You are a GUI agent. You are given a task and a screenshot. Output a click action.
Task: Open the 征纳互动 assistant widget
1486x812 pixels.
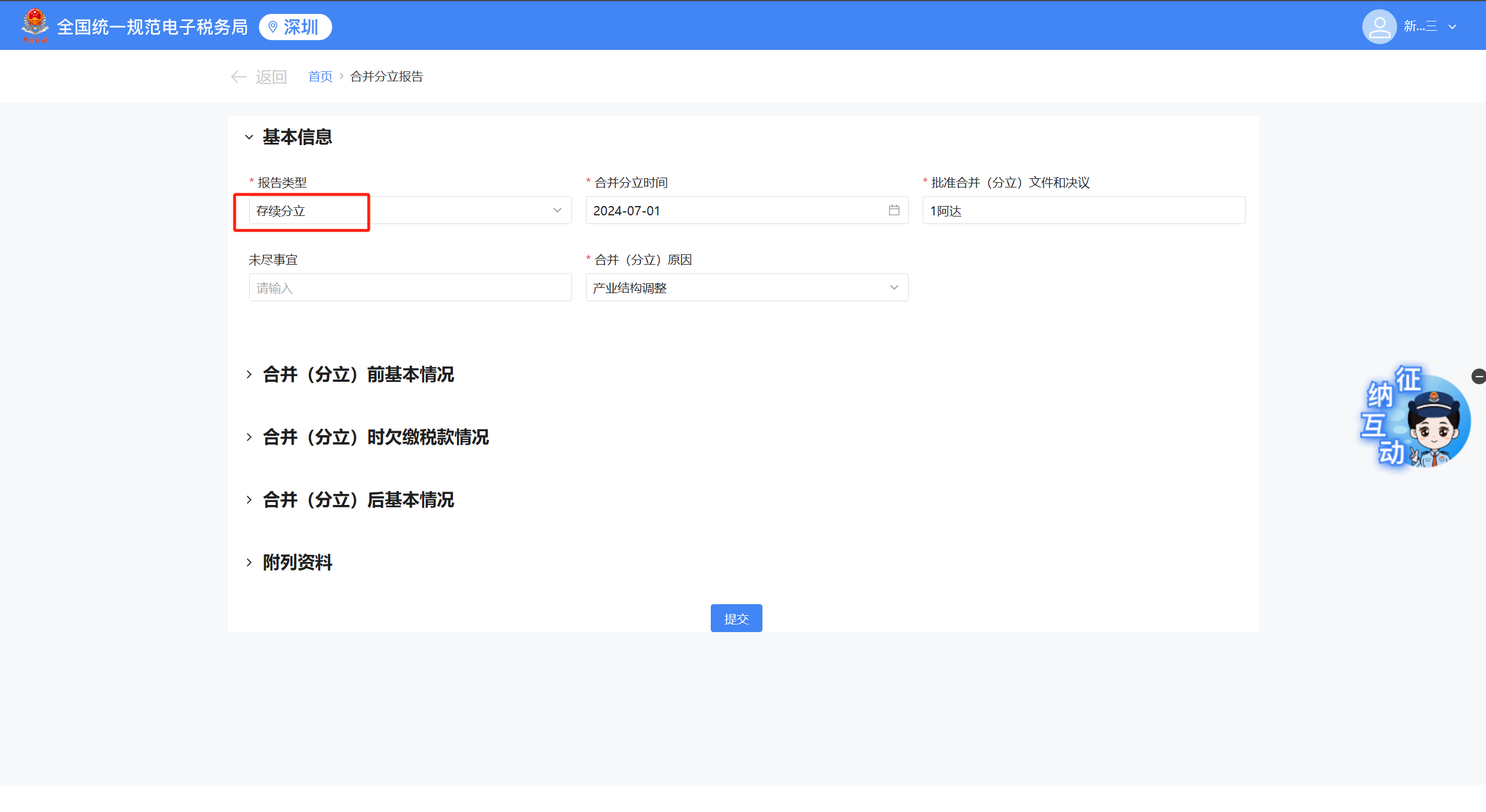[1415, 417]
